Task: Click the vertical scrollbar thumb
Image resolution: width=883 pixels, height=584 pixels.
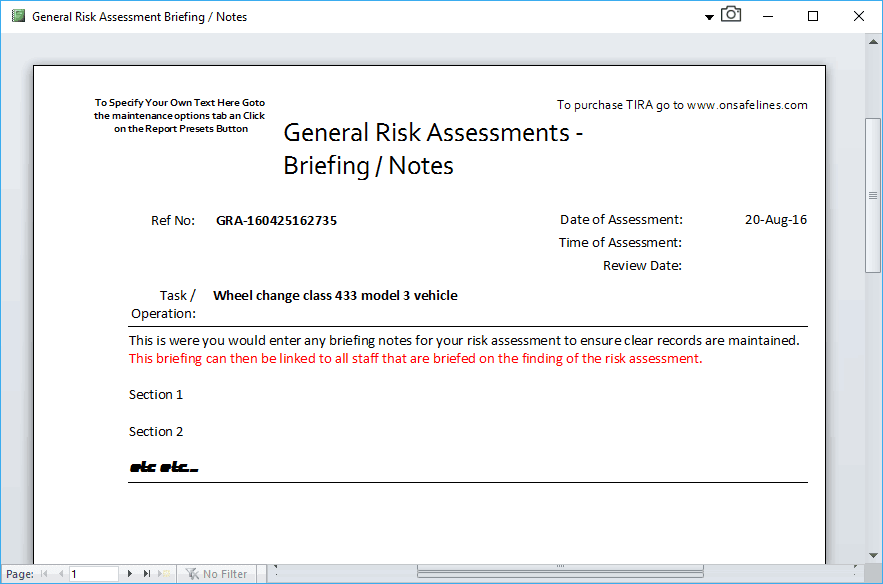Action: 873,195
